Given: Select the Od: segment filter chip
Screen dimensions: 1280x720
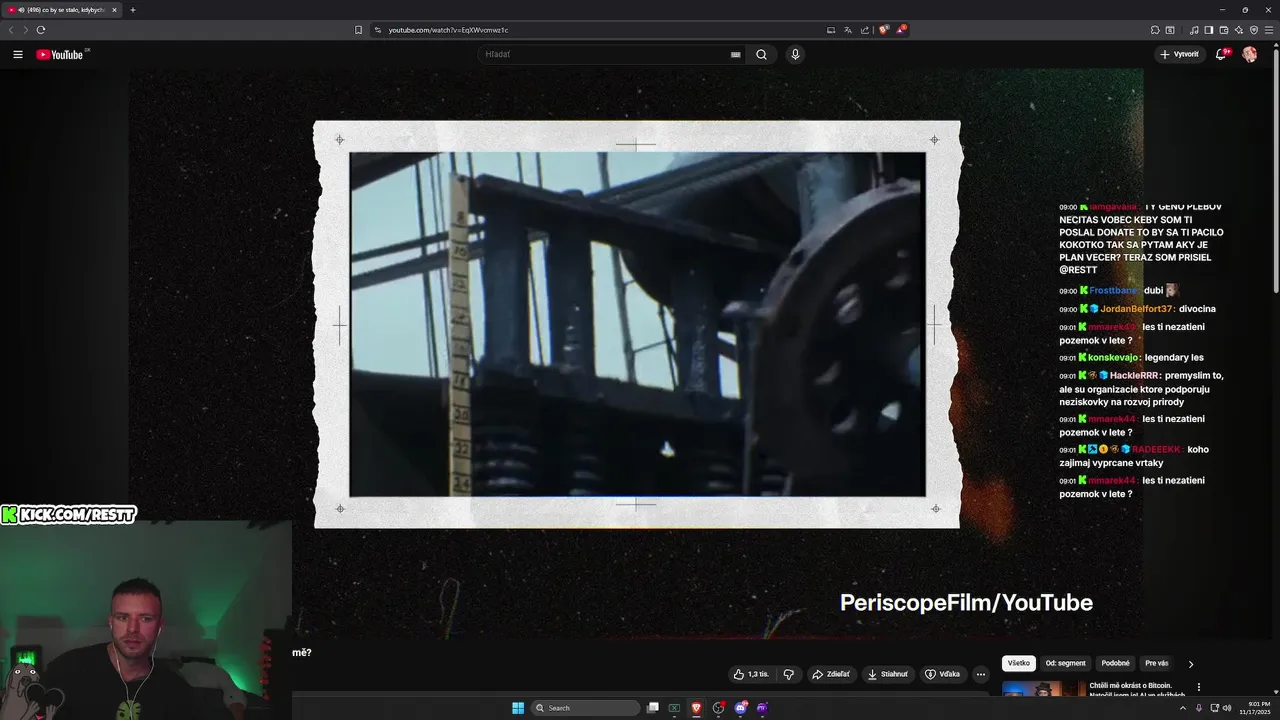Looking at the screenshot, I should coord(1065,663).
